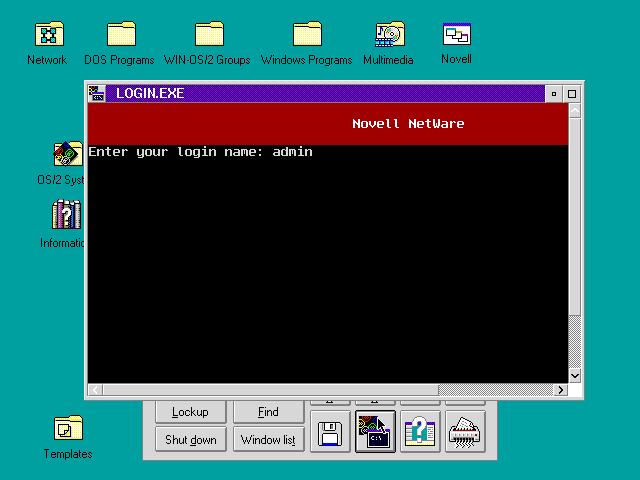This screenshot has height=480, width=640.
Task: Open drawer above the Shredder icon
Action: coord(465,402)
